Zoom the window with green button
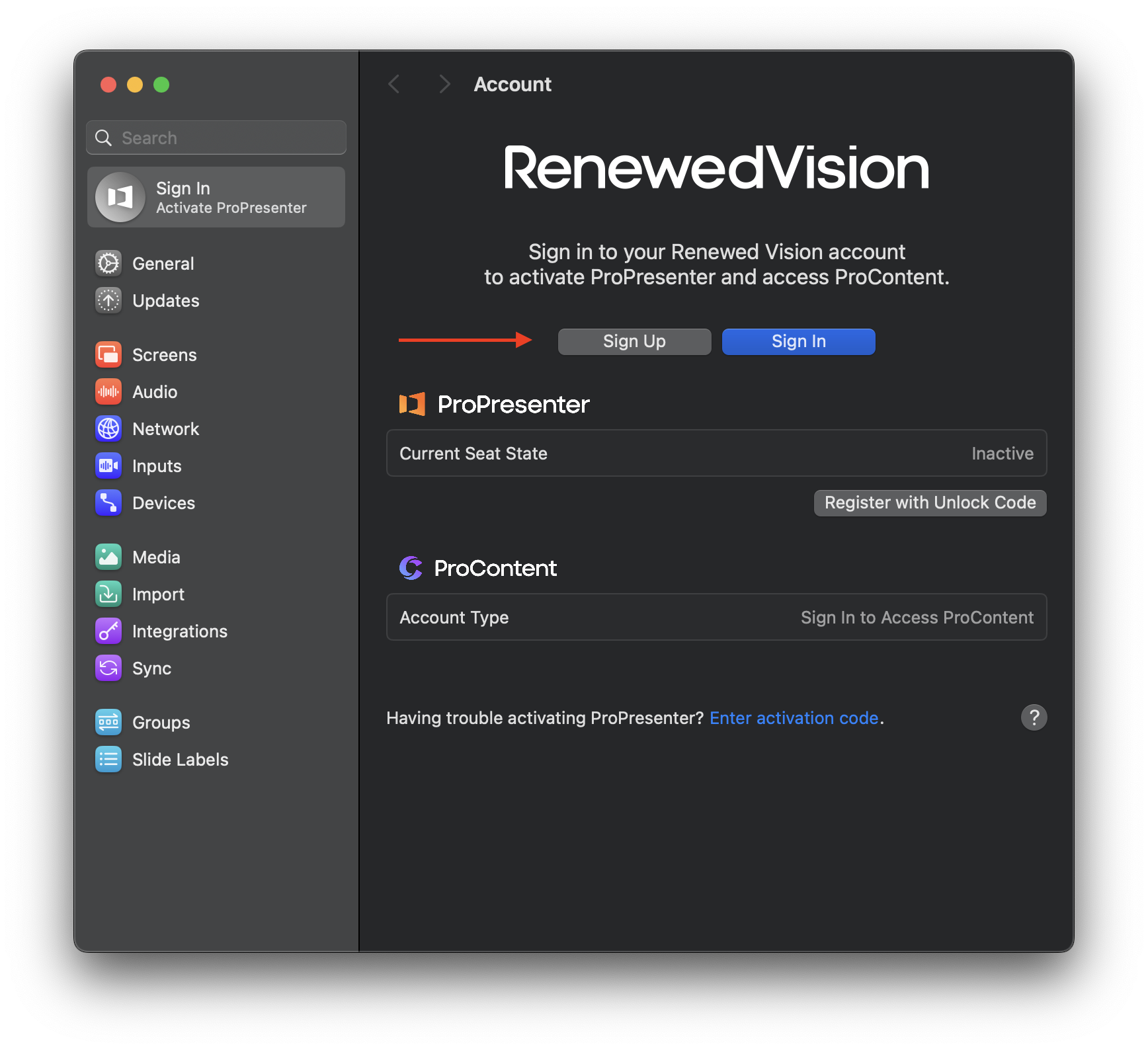The width and height of the screenshot is (1148, 1050). click(x=161, y=85)
